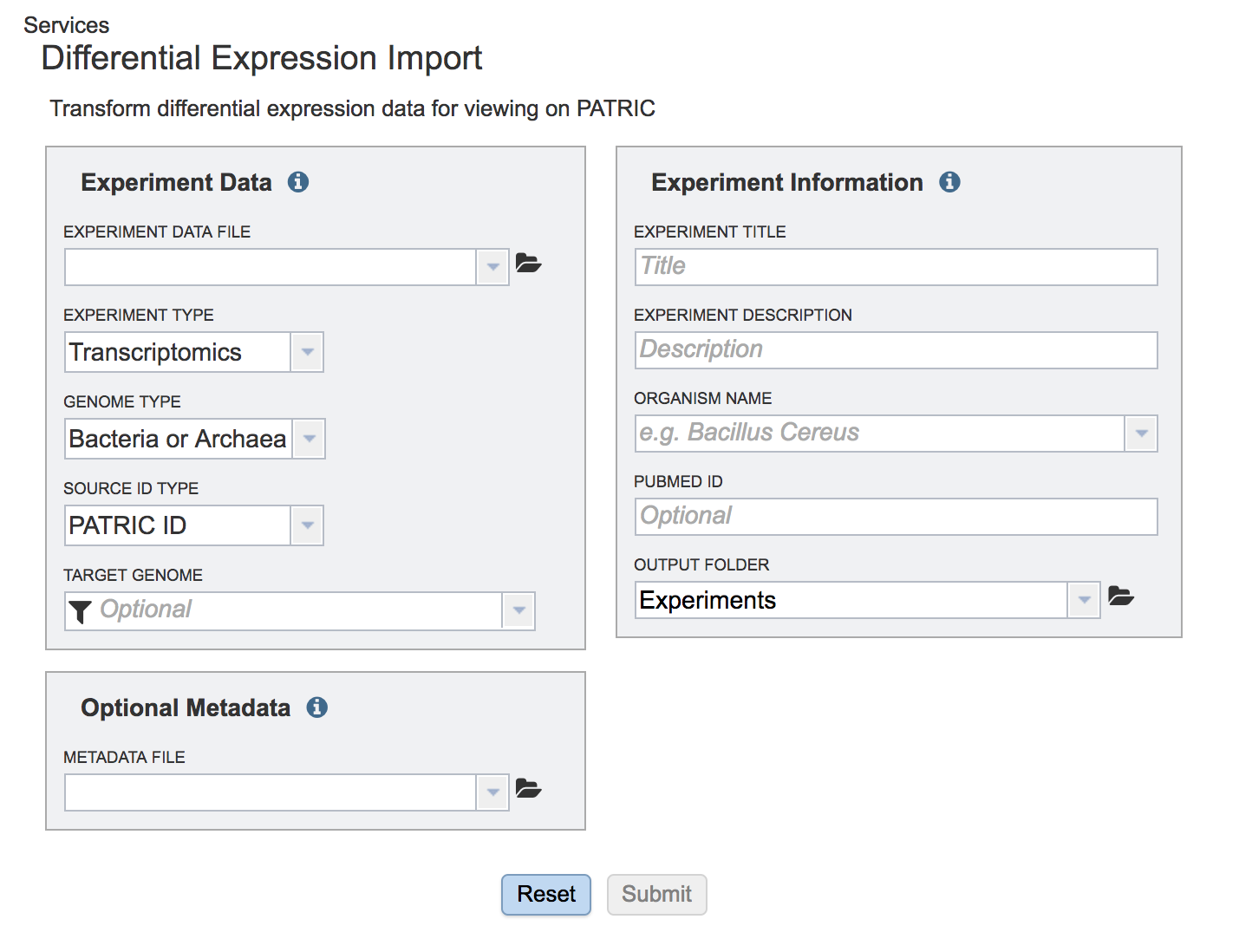Open folder browser for metadata file

[528, 789]
